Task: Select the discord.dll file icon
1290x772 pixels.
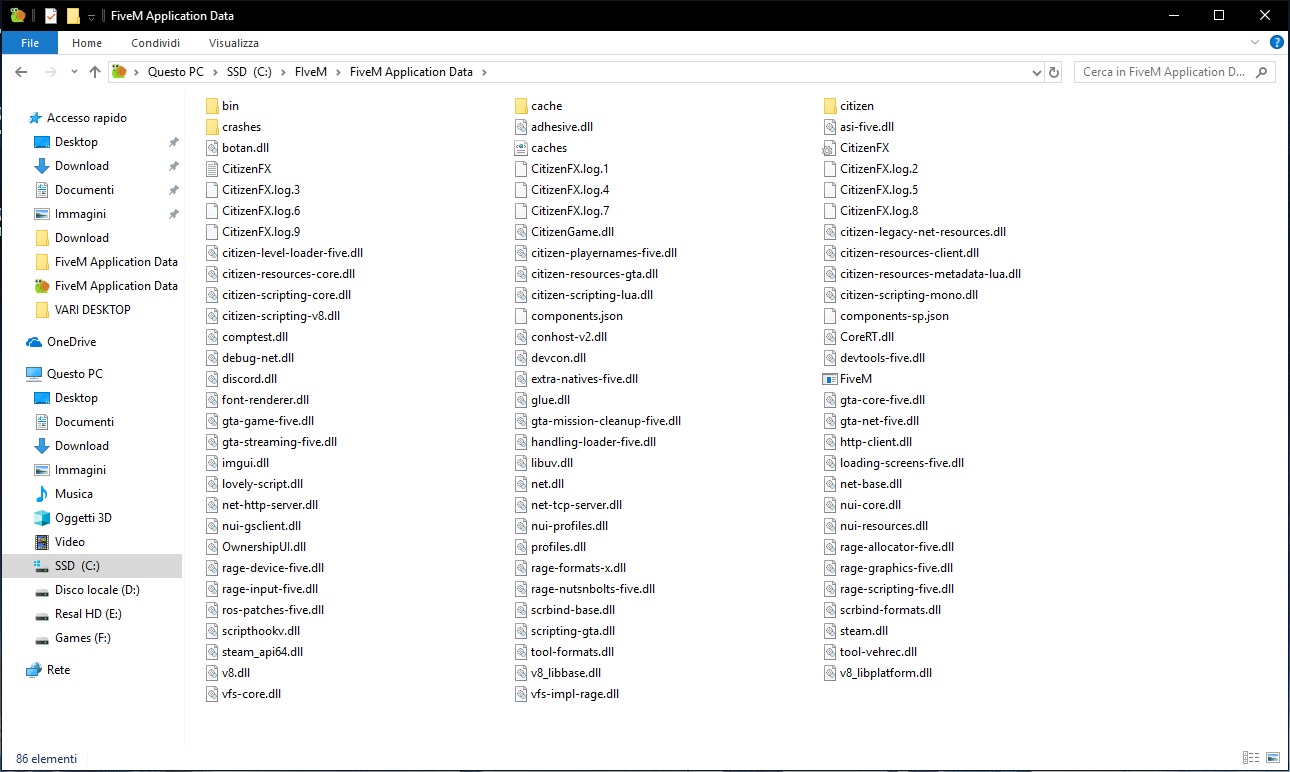Action: pyautogui.click(x=212, y=379)
